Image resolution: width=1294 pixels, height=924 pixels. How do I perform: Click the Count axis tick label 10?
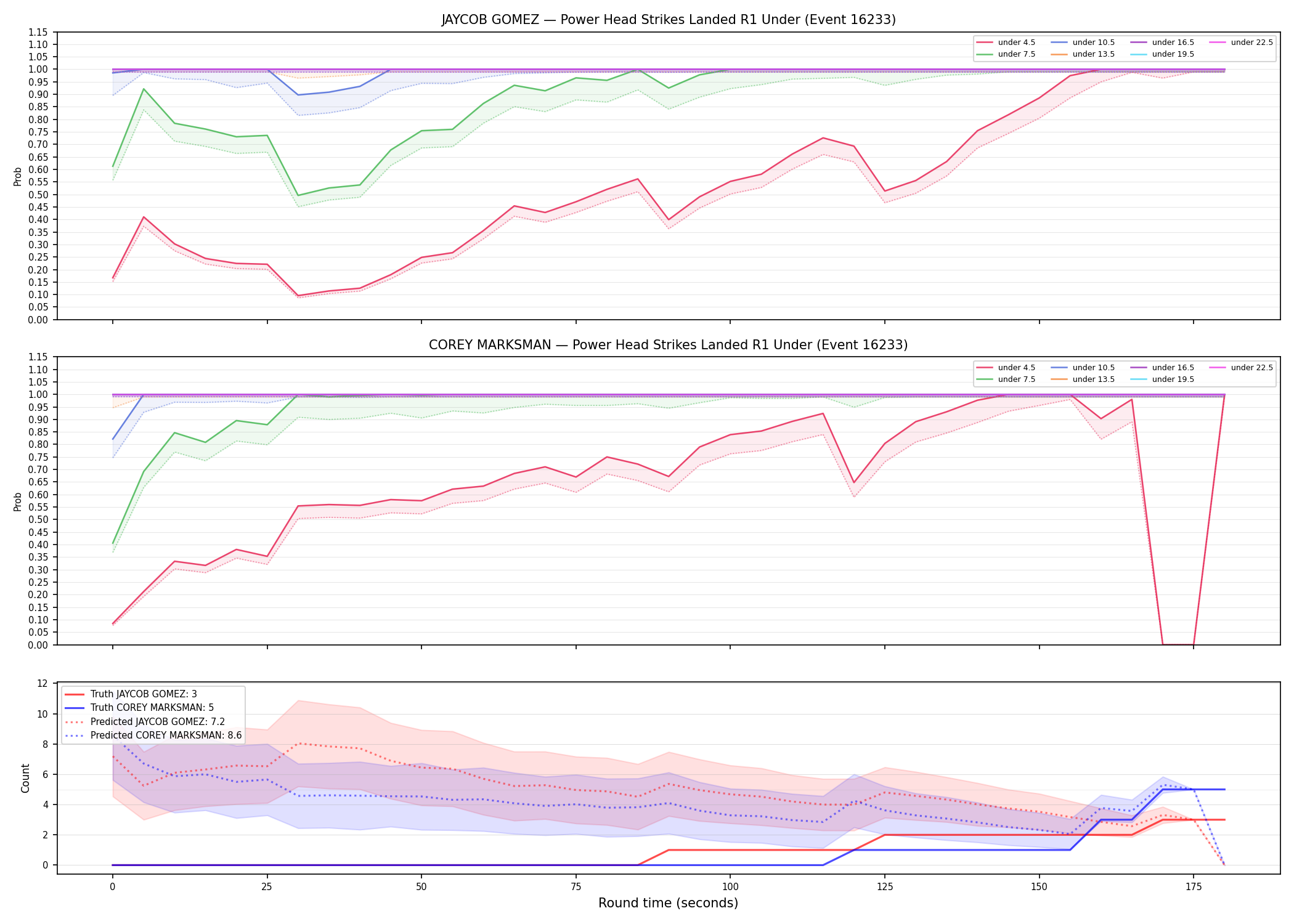coord(43,715)
